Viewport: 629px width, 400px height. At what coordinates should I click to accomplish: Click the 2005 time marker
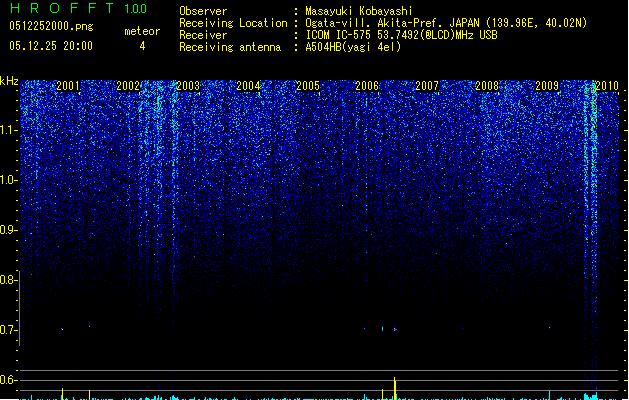click(x=308, y=85)
